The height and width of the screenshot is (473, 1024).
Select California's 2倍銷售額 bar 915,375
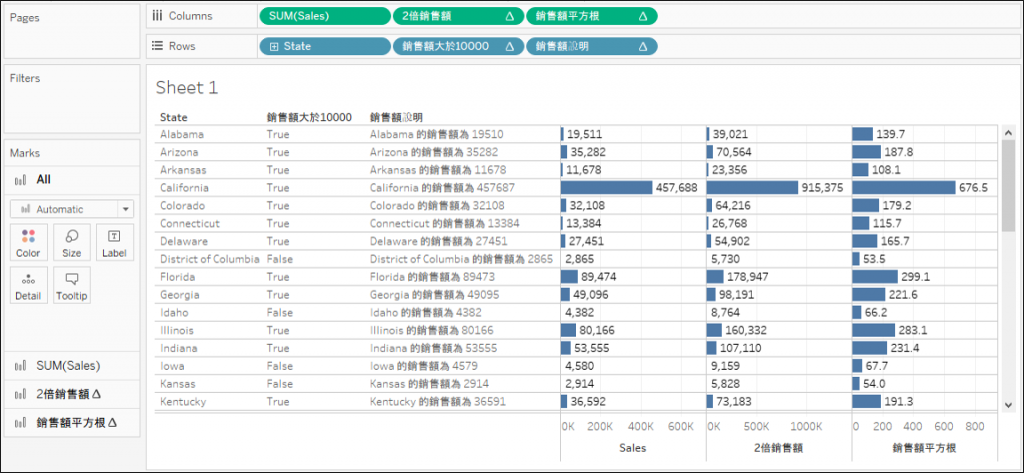(x=753, y=188)
